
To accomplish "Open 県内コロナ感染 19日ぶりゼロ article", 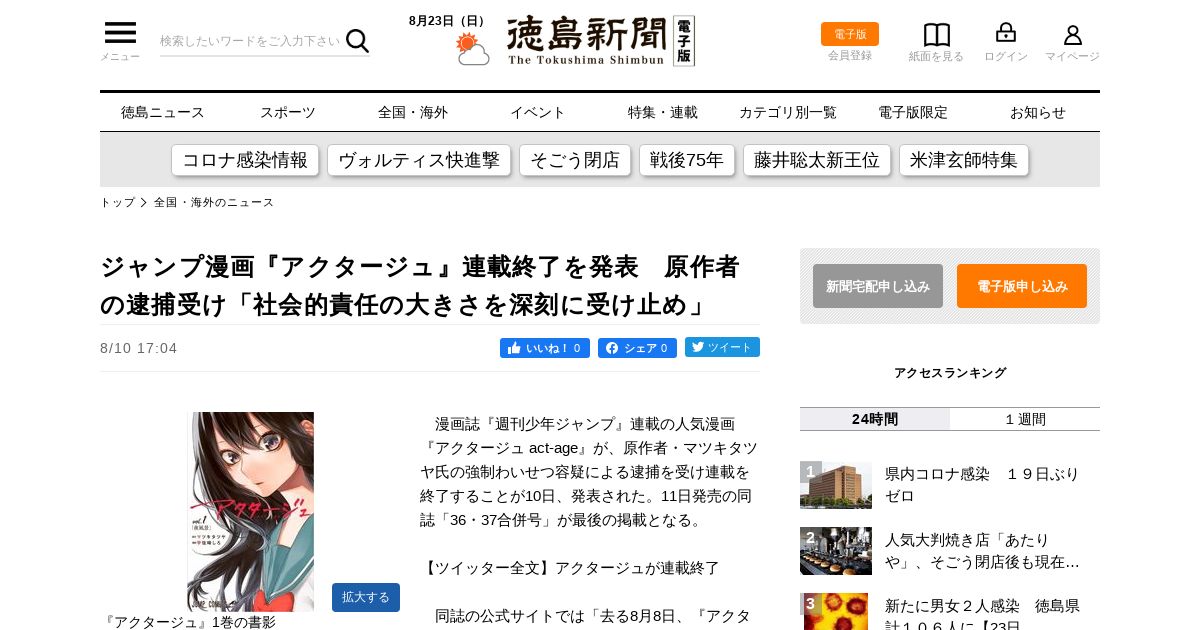I will click(982, 485).
